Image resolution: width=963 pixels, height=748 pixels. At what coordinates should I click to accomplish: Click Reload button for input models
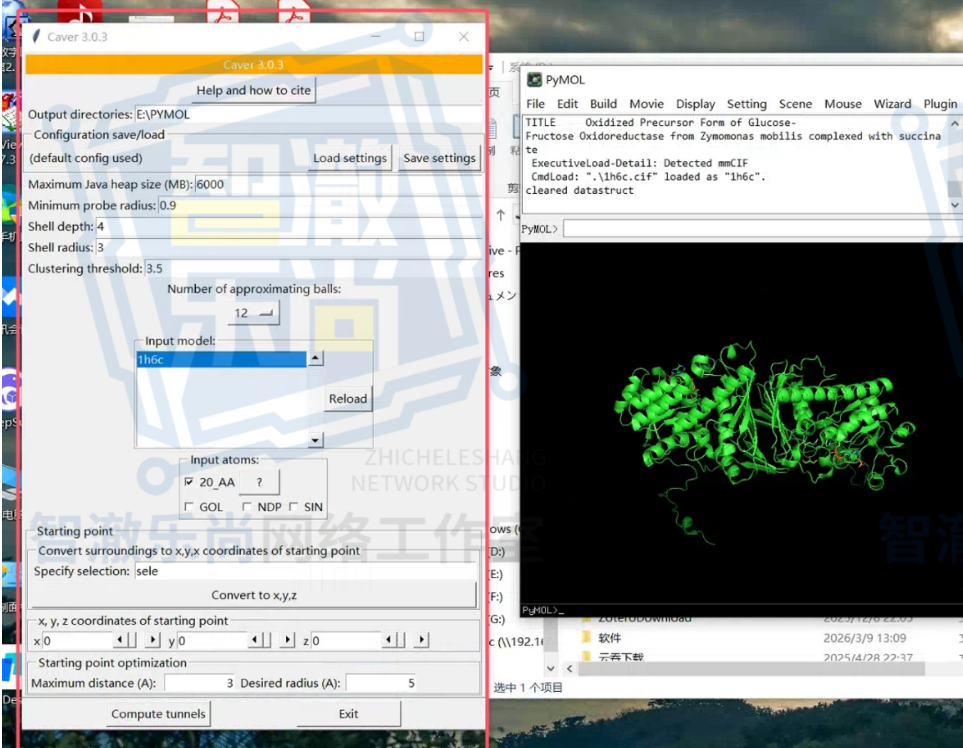coord(348,399)
